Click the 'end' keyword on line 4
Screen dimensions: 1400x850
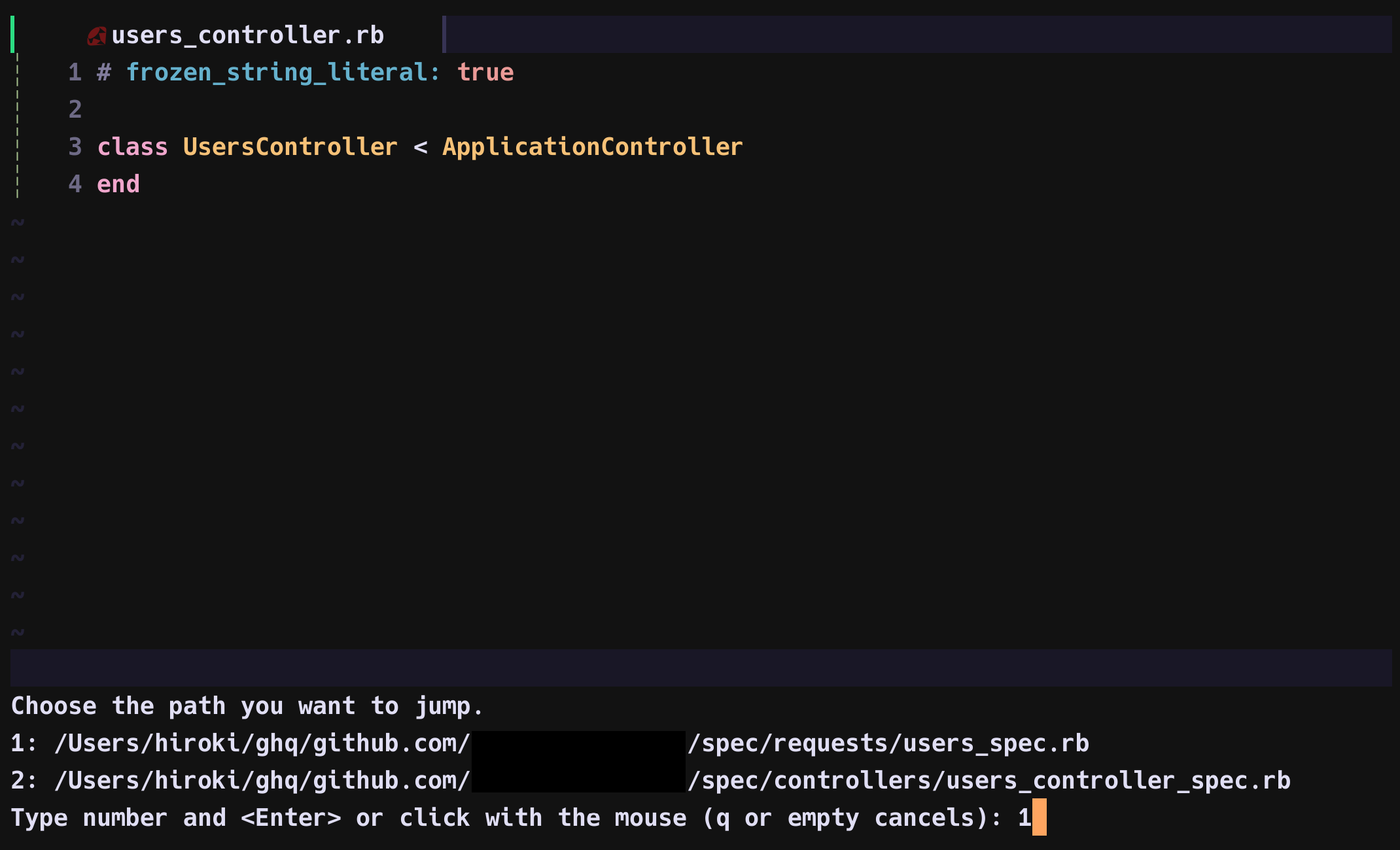[118, 184]
